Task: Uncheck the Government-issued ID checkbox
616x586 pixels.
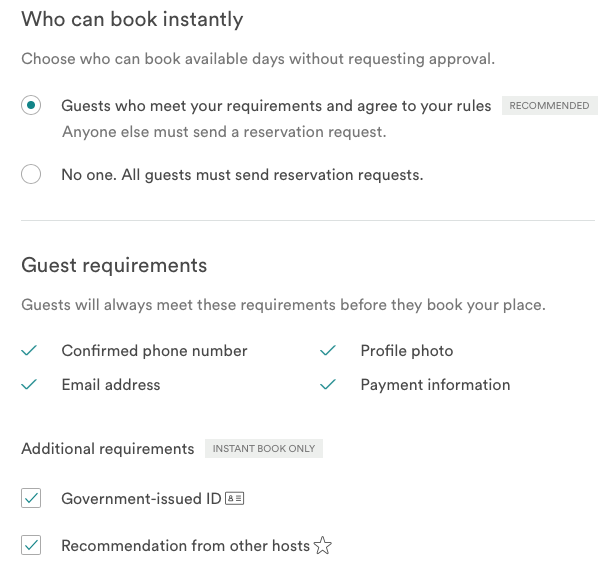Action: 31,498
